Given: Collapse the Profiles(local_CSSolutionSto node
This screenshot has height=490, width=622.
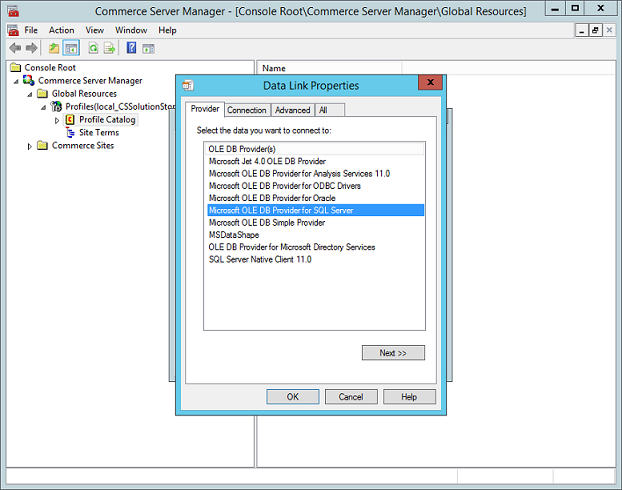Looking at the screenshot, I should point(43,108).
